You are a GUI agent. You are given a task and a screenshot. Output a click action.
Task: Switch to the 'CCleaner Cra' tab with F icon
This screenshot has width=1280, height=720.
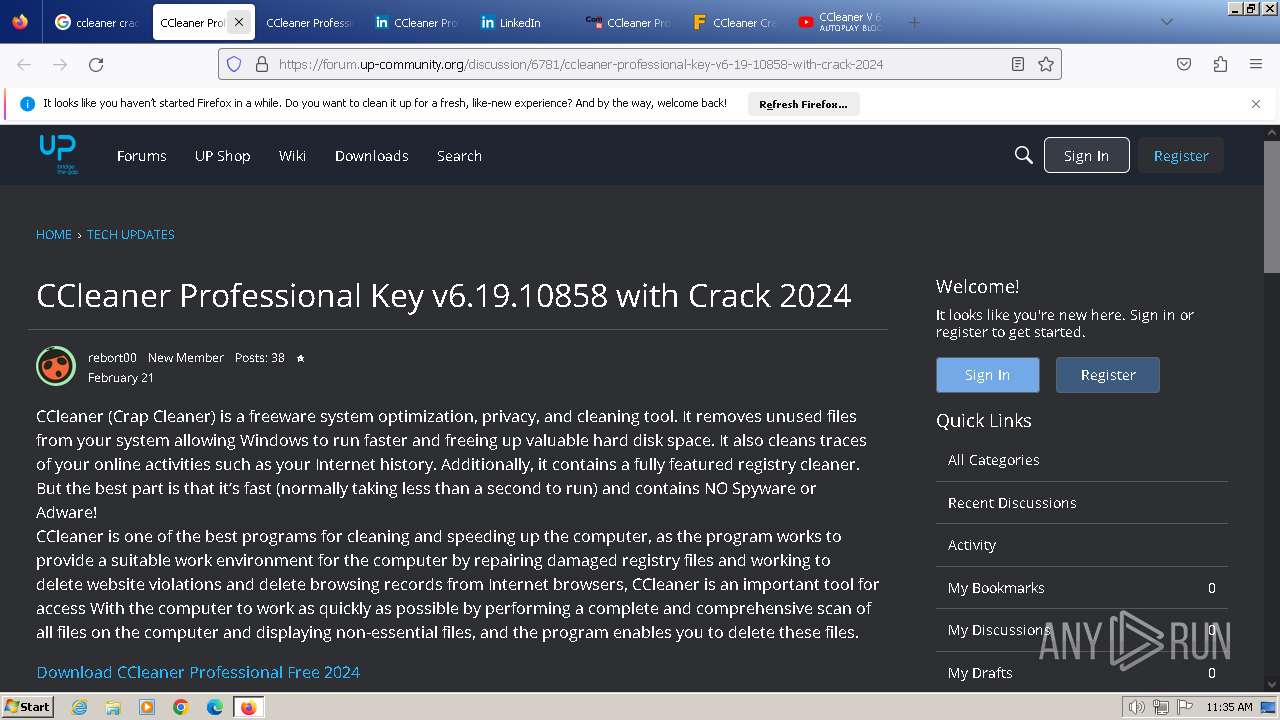[x=734, y=22]
